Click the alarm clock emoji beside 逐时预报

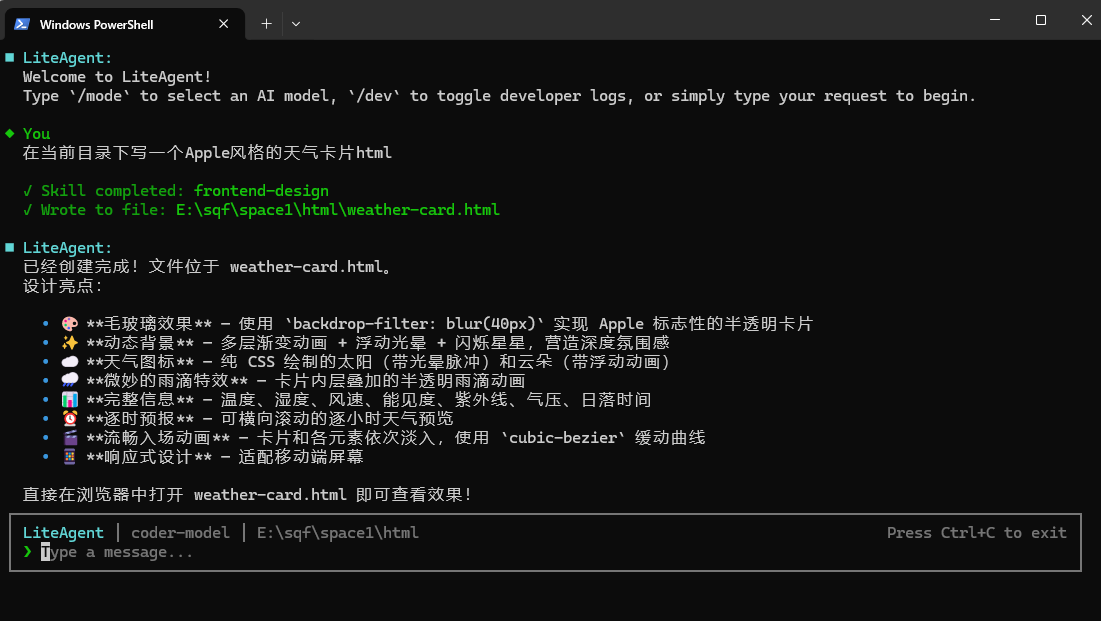(69, 419)
